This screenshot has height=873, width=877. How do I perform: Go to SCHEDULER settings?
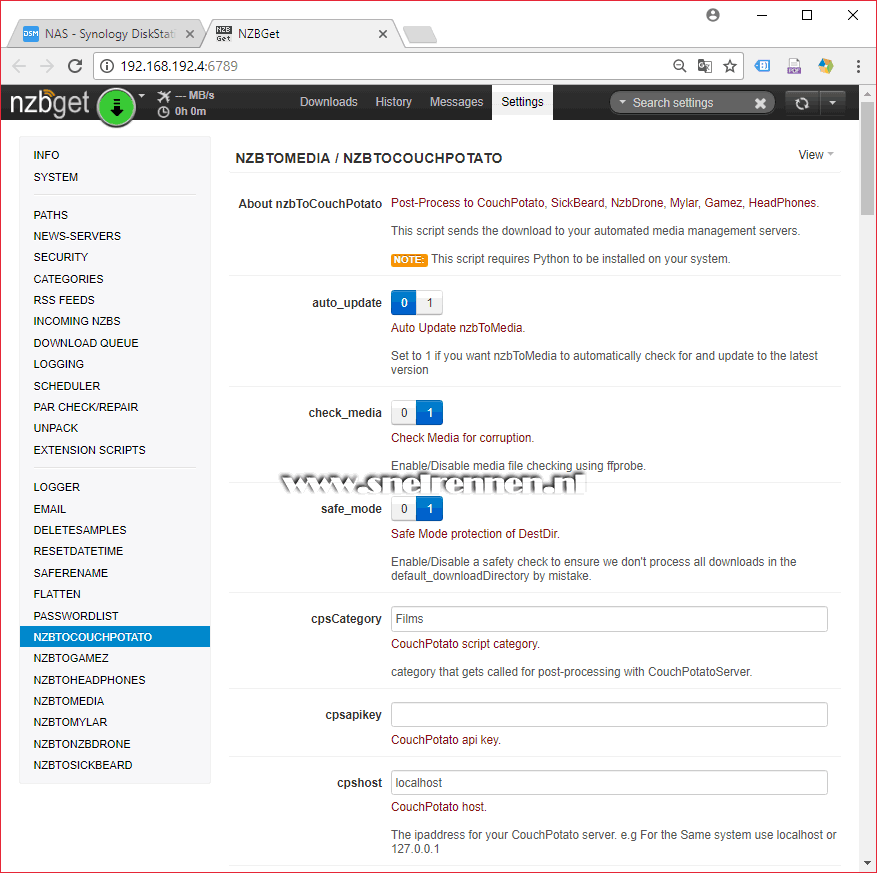pyautogui.click(x=67, y=386)
